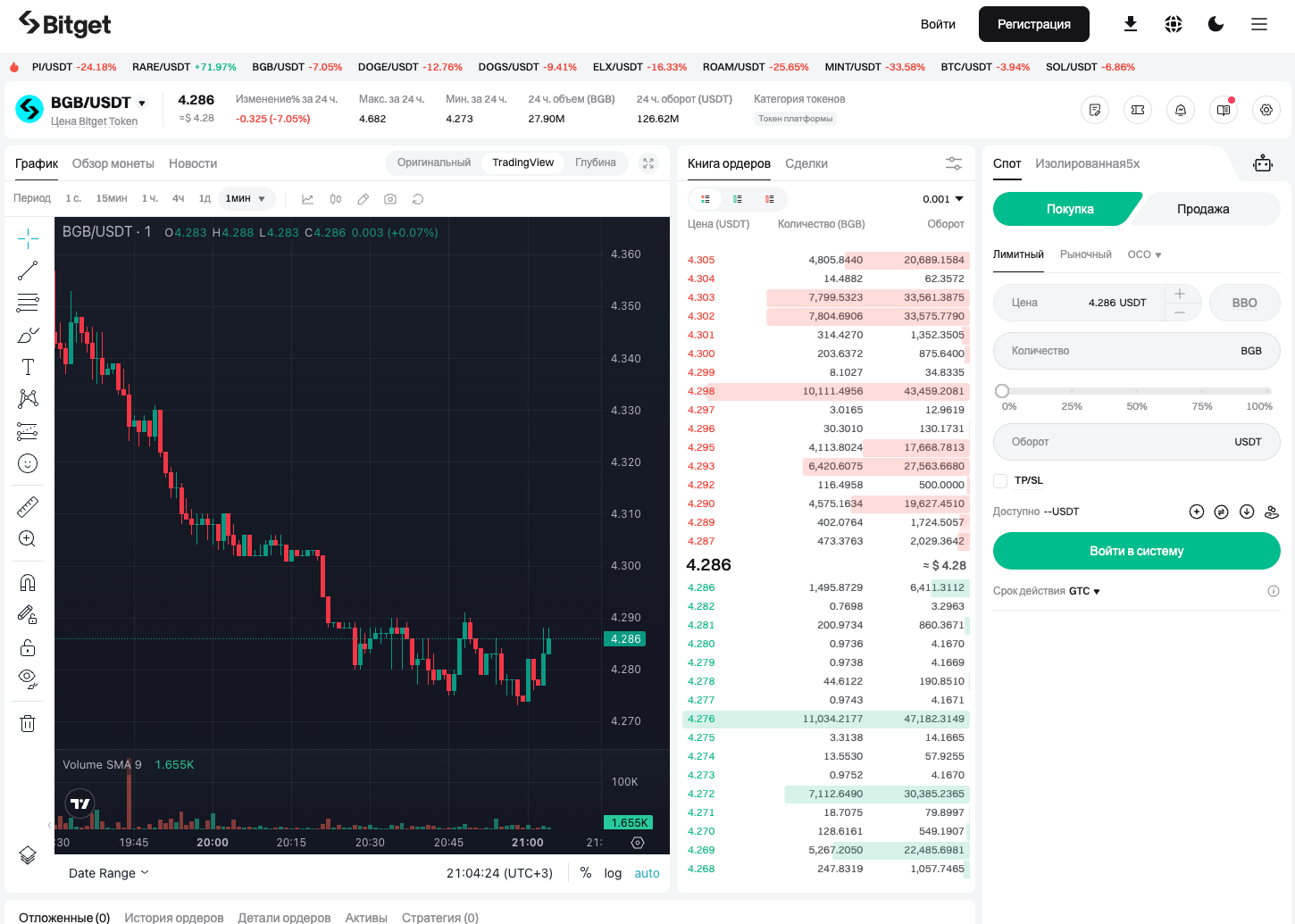Select the Fibonacci retracement lines tool
Screen dimensions: 1295x924
(x=28, y=303)
